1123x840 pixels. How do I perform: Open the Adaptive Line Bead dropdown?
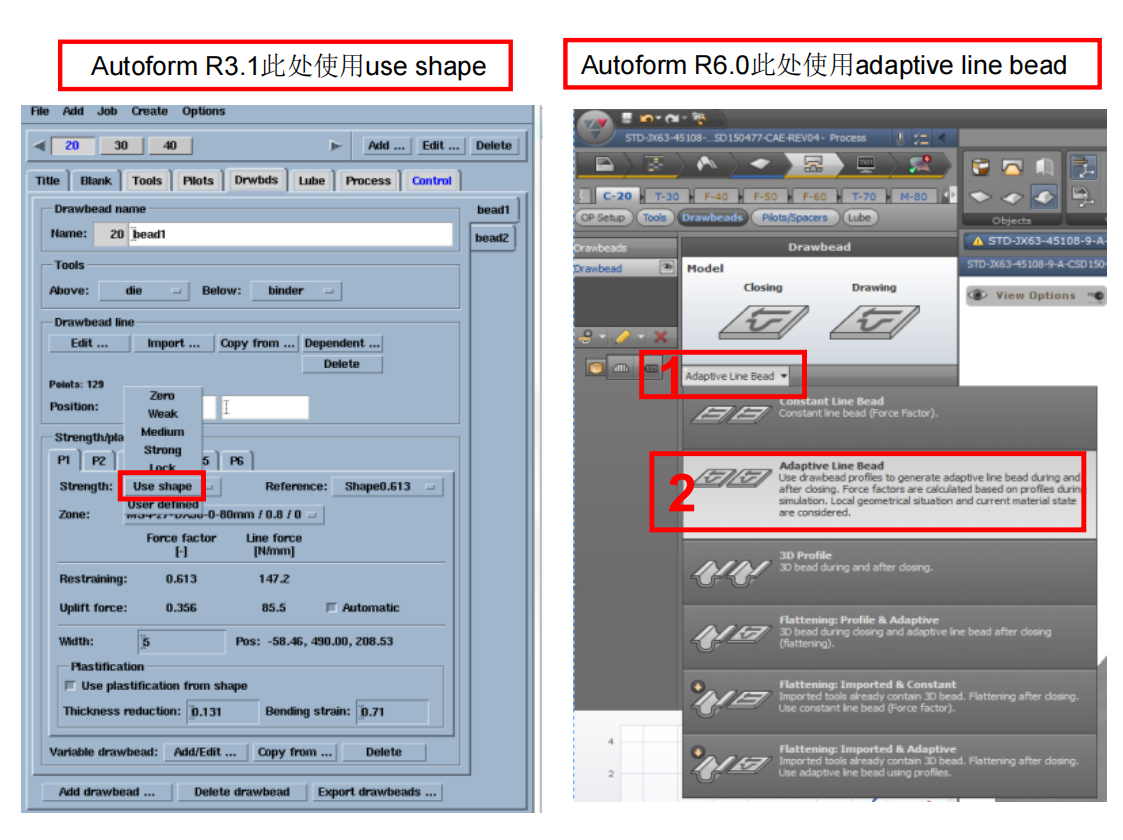(735, 376)
